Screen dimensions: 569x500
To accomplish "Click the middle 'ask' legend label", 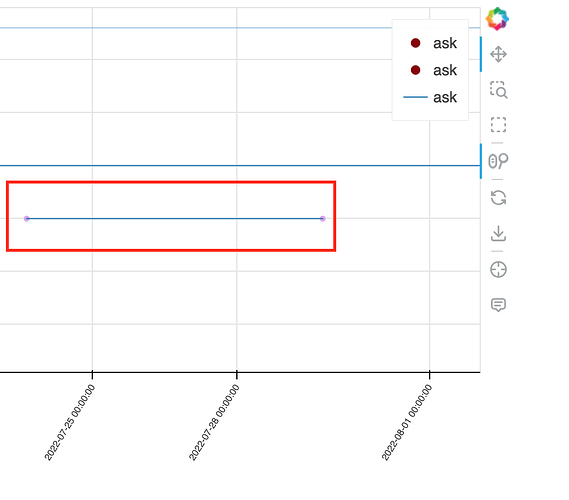I will 445,70.
